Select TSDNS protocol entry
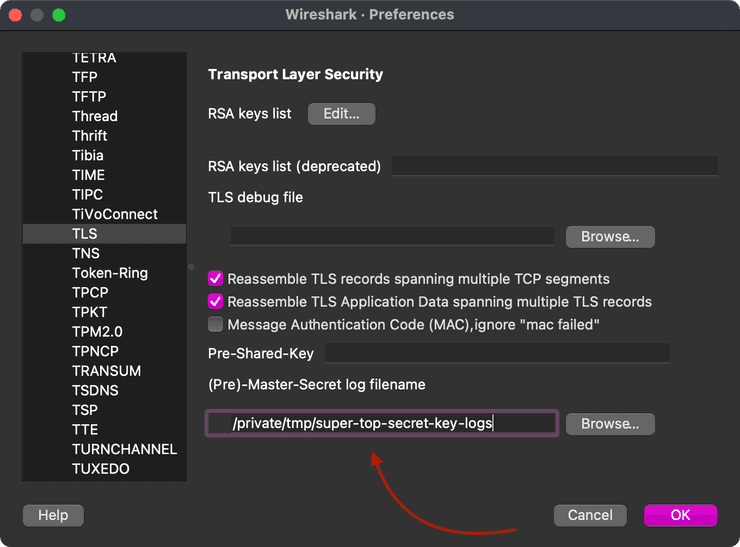This screenshot has height=547, width=740. 104,390
